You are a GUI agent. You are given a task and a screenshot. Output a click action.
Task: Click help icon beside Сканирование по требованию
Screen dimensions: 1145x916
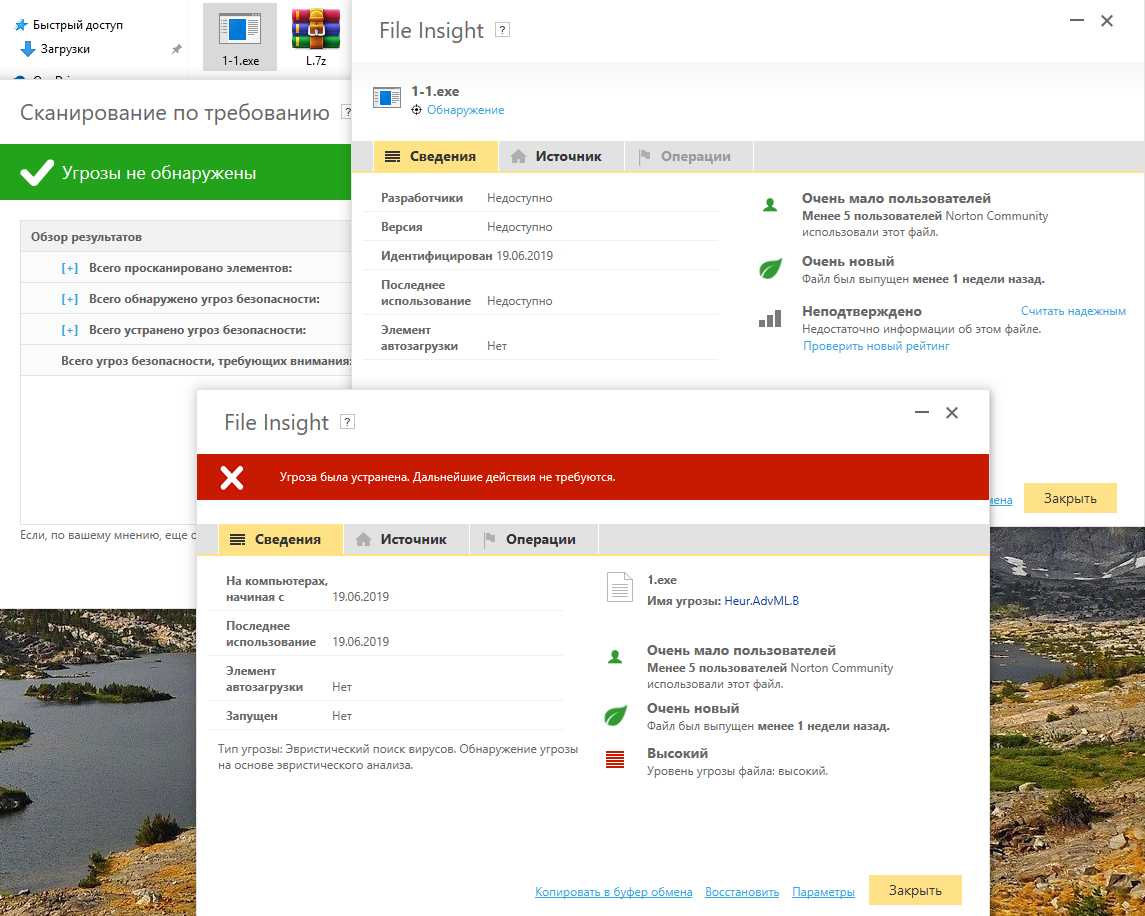coord(347,112)
